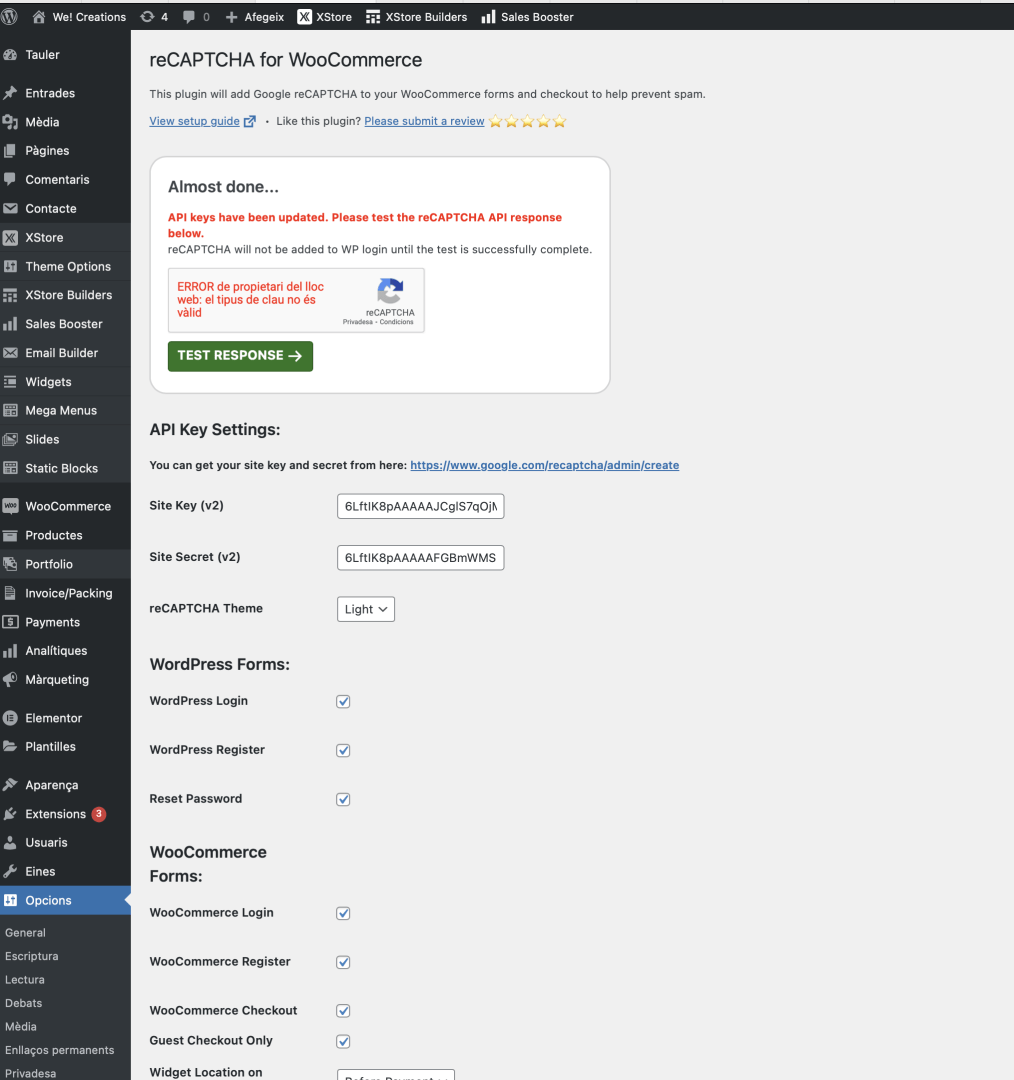Image resolution: width=1014 pixels, height=1080 pixels.
Task: Click the Theme Options icon in sidebar
Action: click(x=10, y=266)
